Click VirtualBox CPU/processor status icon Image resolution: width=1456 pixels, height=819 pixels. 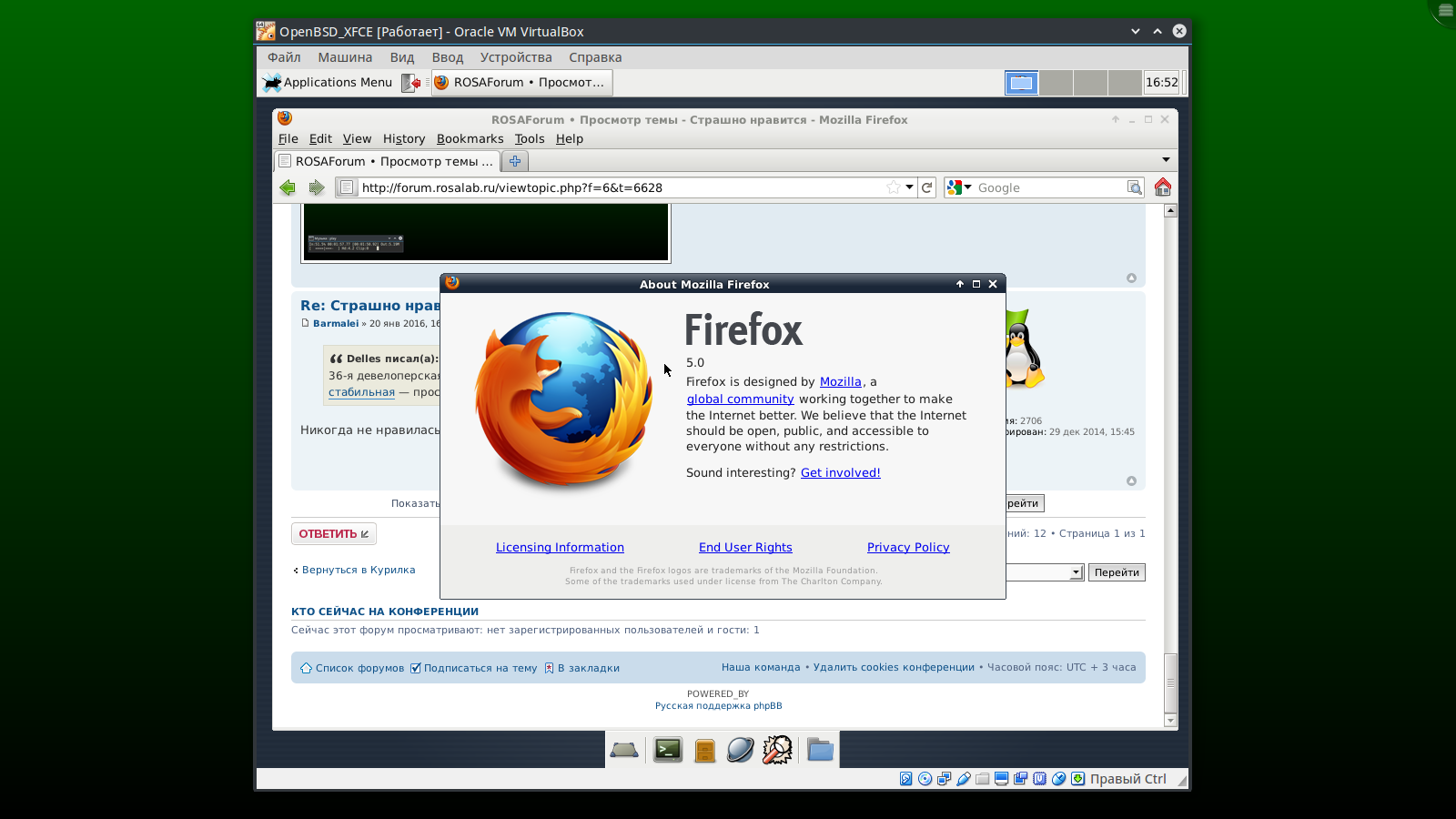coord(1039,779)
